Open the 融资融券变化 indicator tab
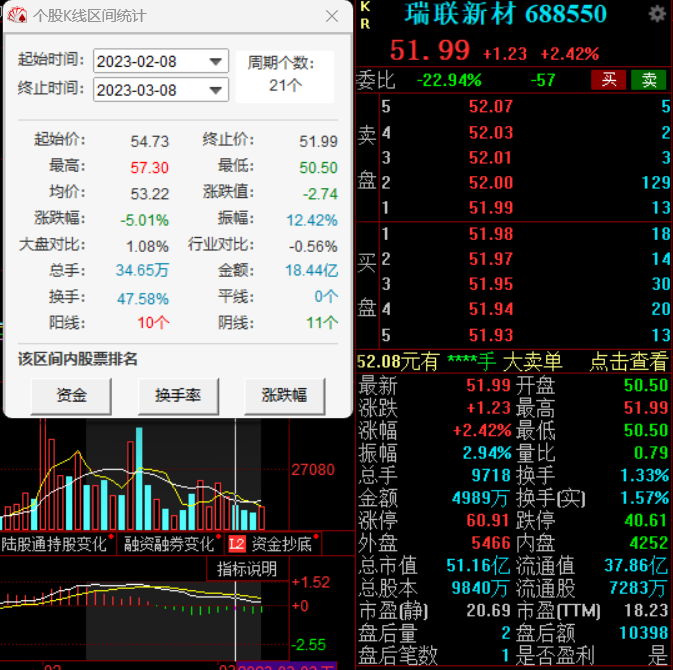The image size is (673, 670). point(169,544)
